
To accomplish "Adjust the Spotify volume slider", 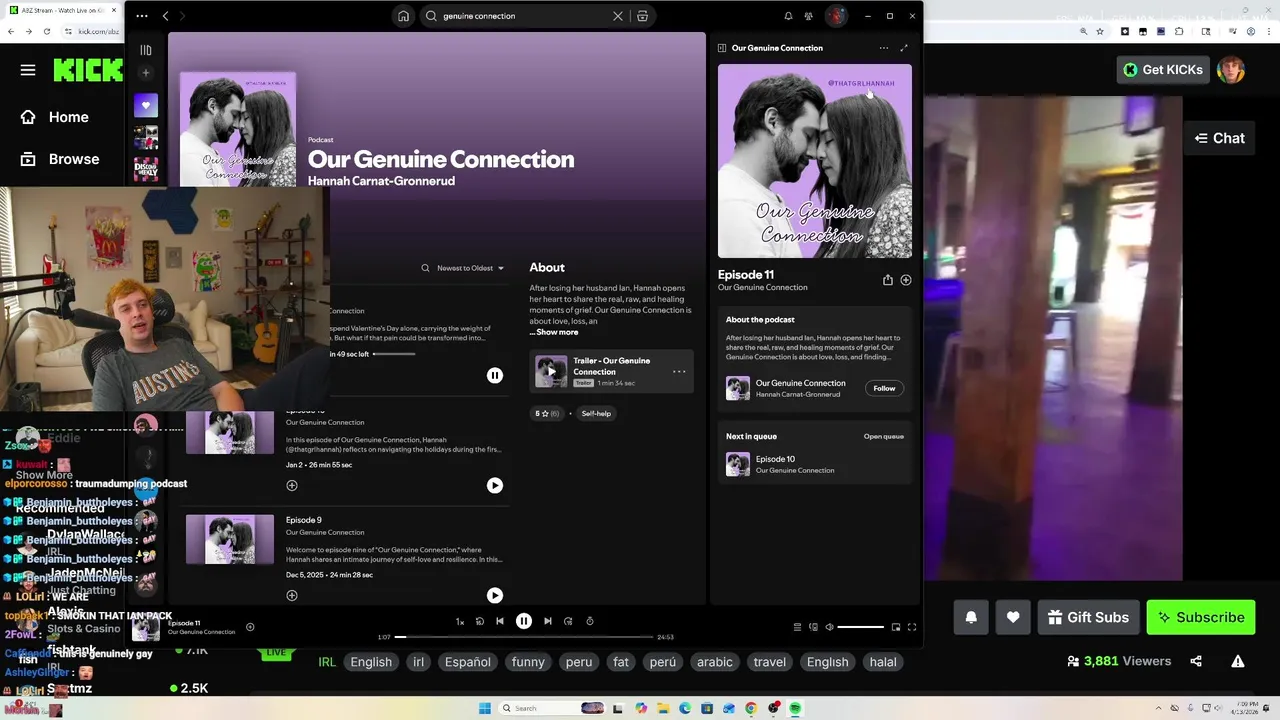I will (x=861, y=627).
